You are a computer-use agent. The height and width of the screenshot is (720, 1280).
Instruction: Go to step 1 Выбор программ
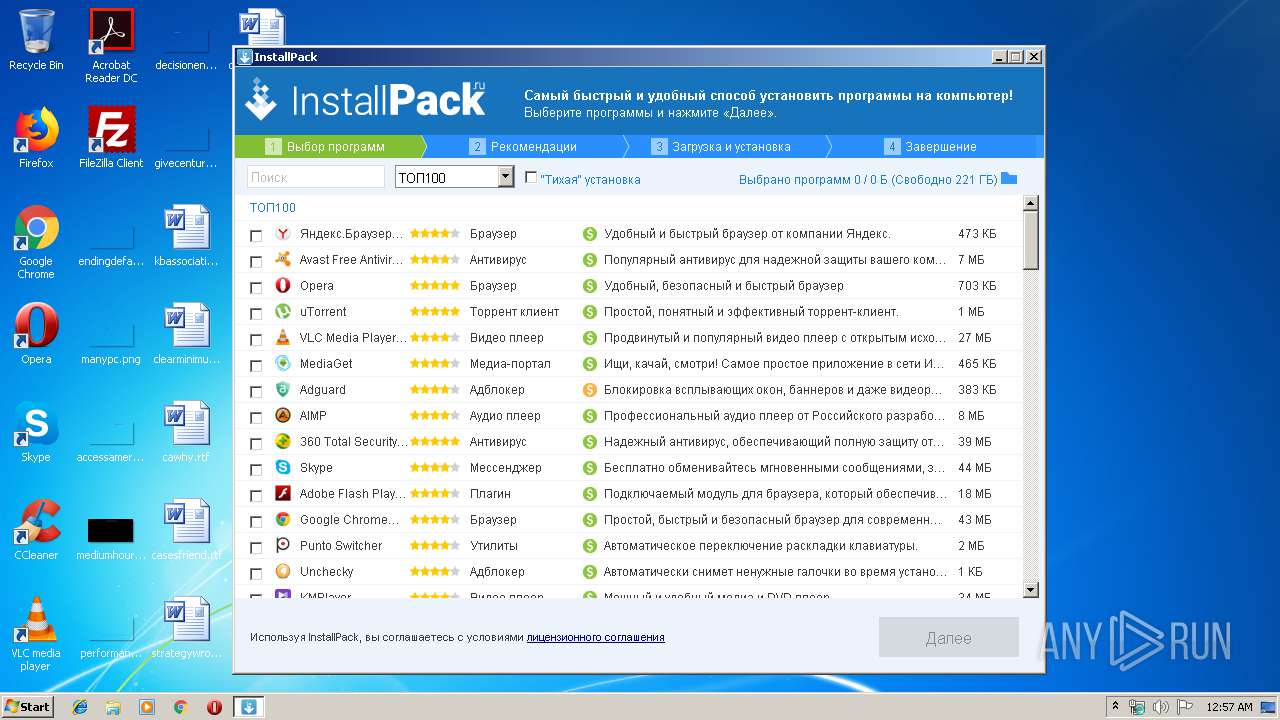coord(326,146)
